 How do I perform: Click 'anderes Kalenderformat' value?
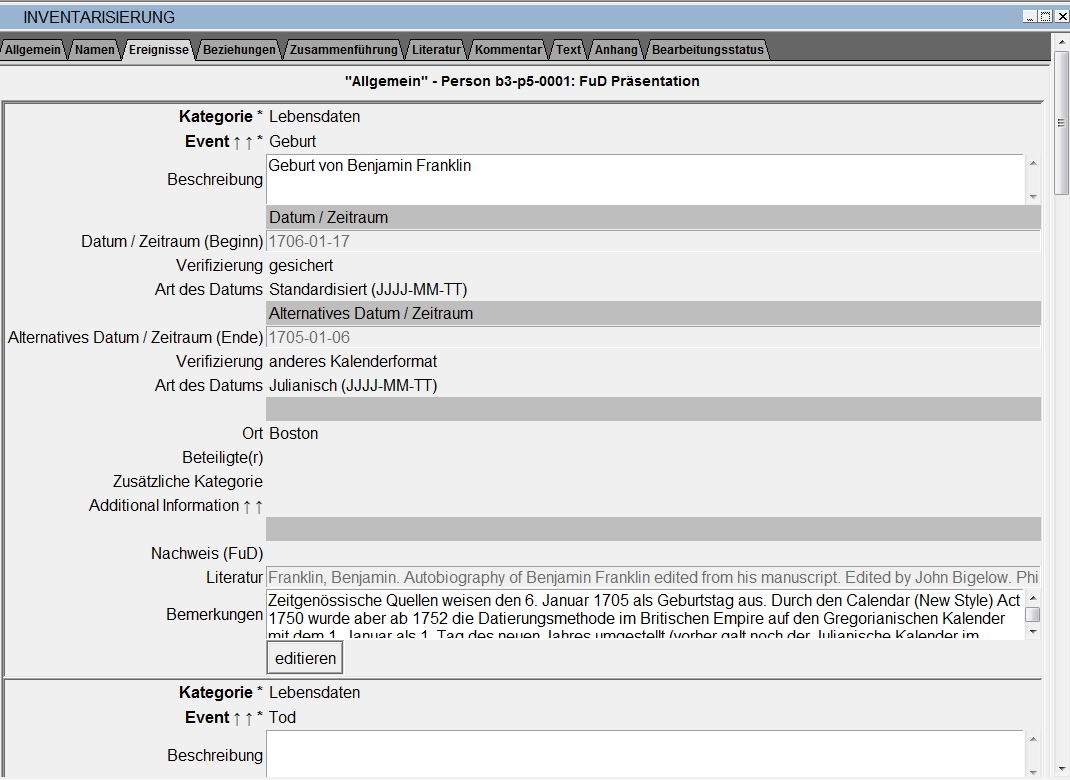[353, 362]
